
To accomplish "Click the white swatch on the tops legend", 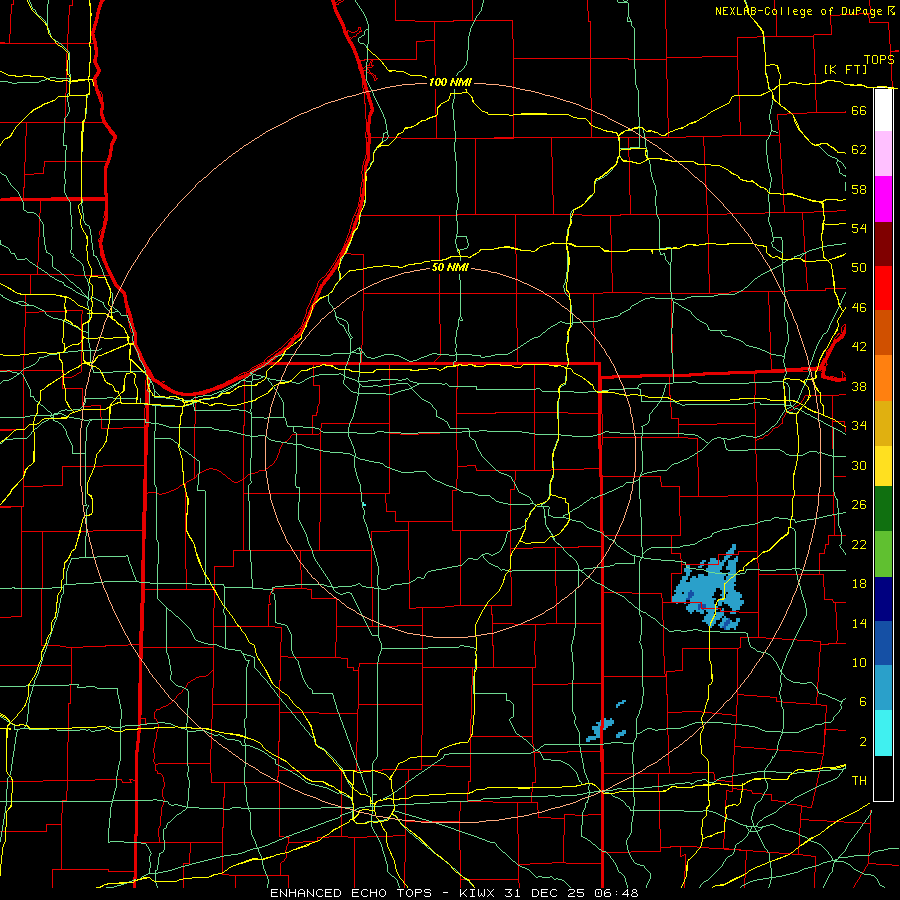I will (x=883, y=110).
